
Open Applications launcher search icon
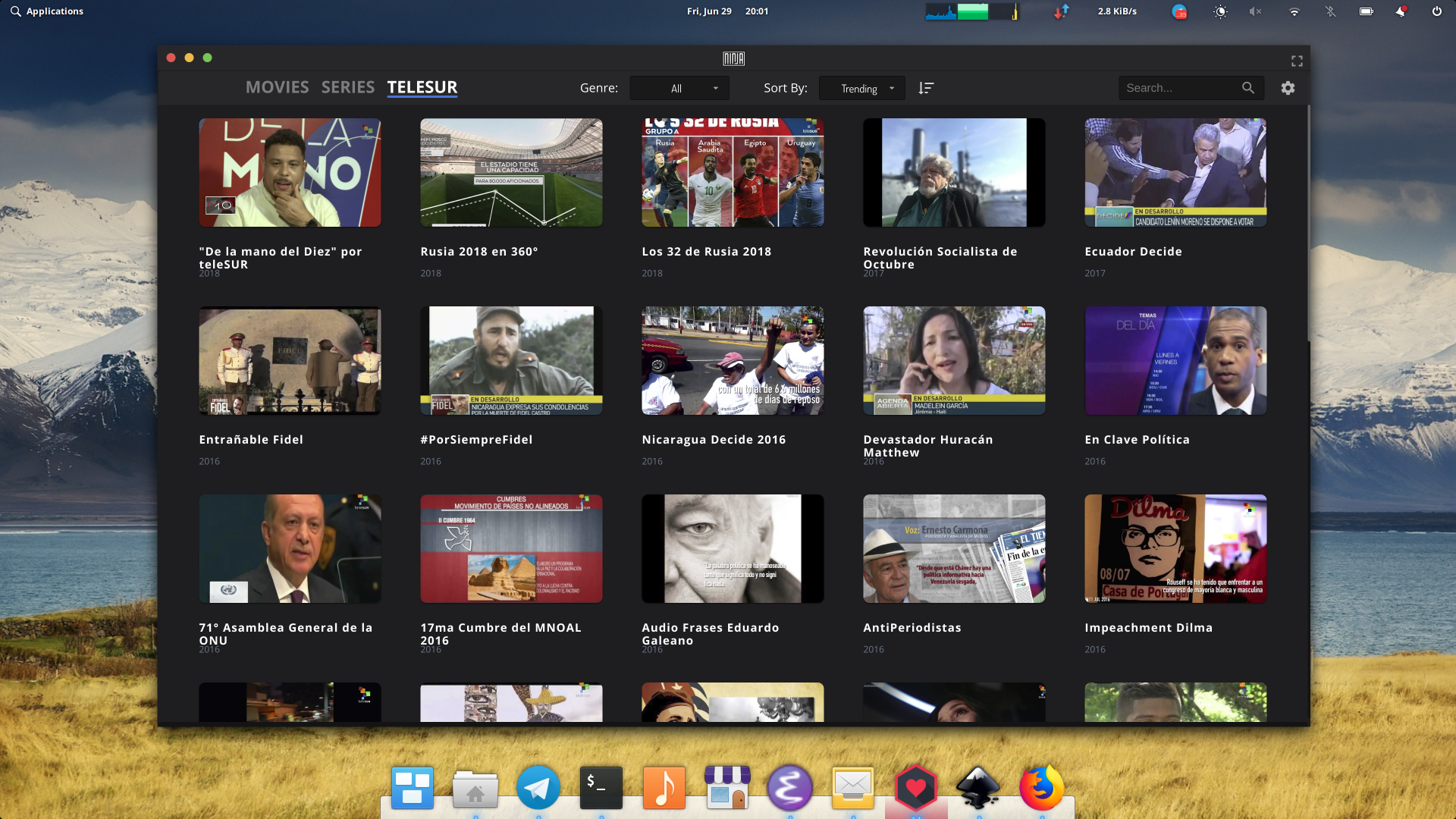tap(15, 11)
